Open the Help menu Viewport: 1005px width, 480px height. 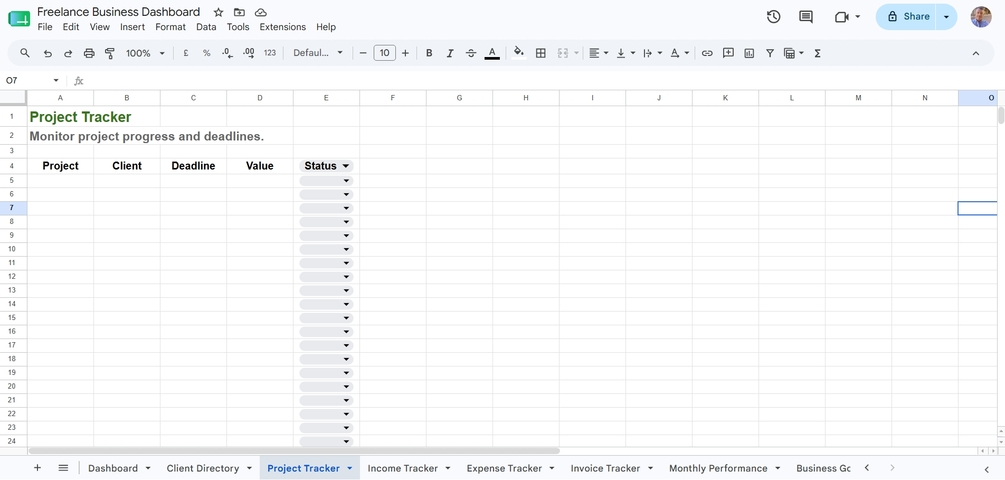coord(326,27)
